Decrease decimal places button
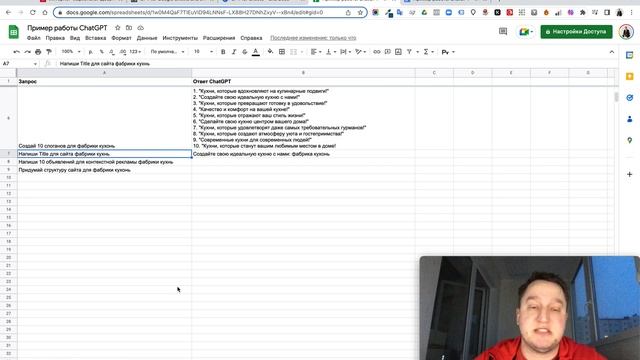The width and height of the screenshot is (640, 360). pyautogui.click(x=112, y=52)
